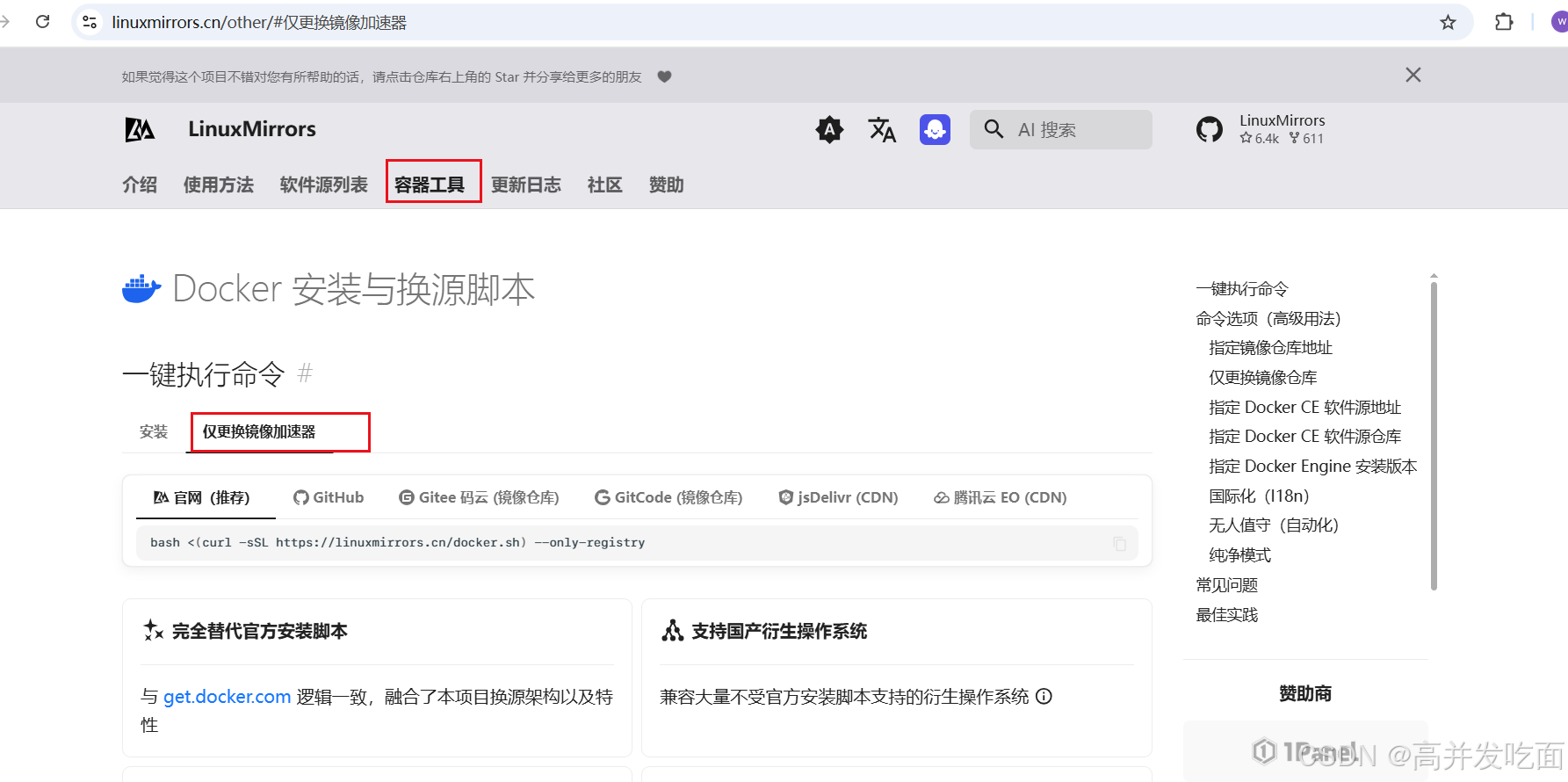Open the 赞助 navigation tab
This screenshot has height=782, width=1568.
point(667,185)
